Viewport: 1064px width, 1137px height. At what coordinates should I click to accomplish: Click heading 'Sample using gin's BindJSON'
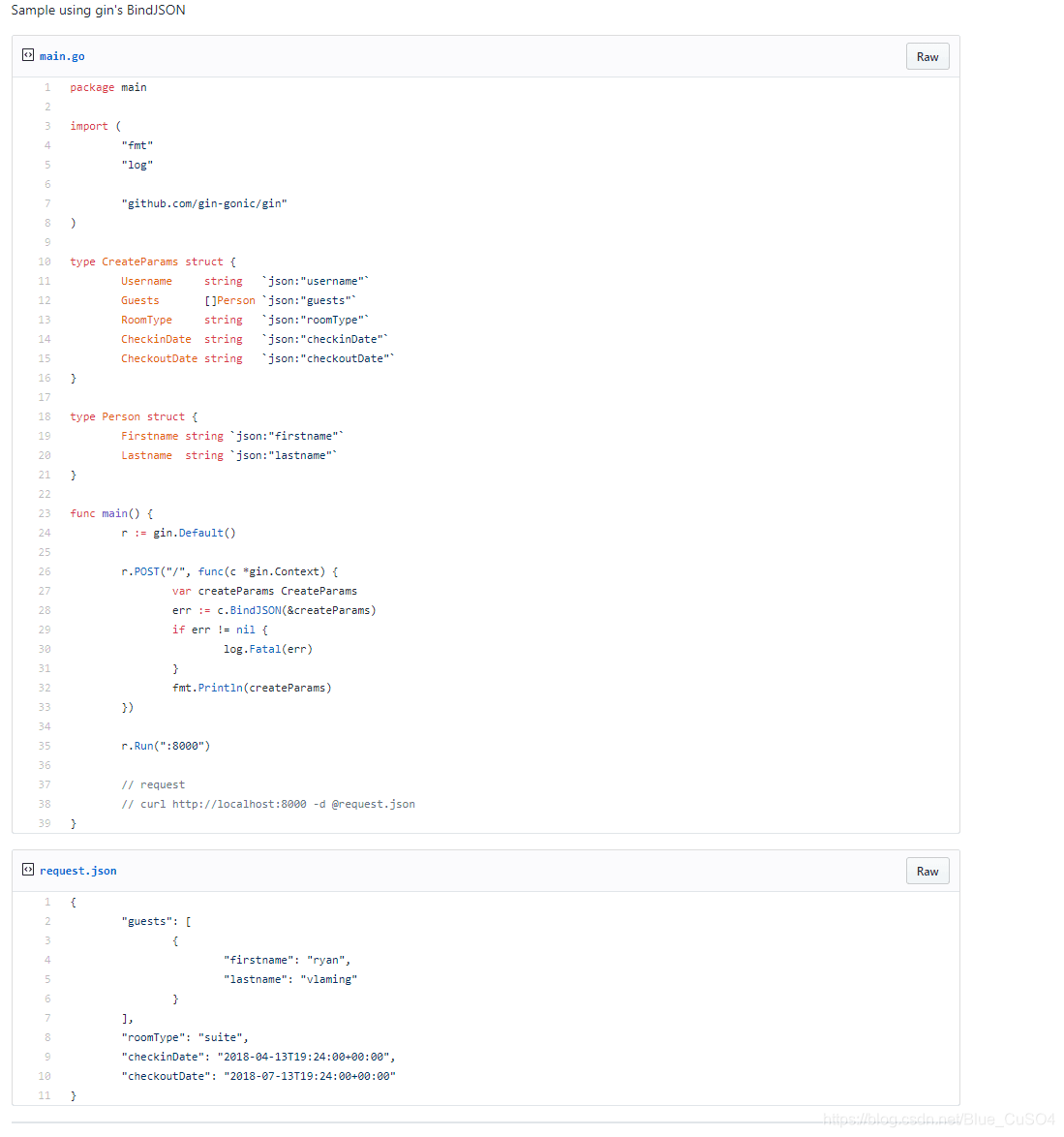pyautogui.click(x=99, y=10)
